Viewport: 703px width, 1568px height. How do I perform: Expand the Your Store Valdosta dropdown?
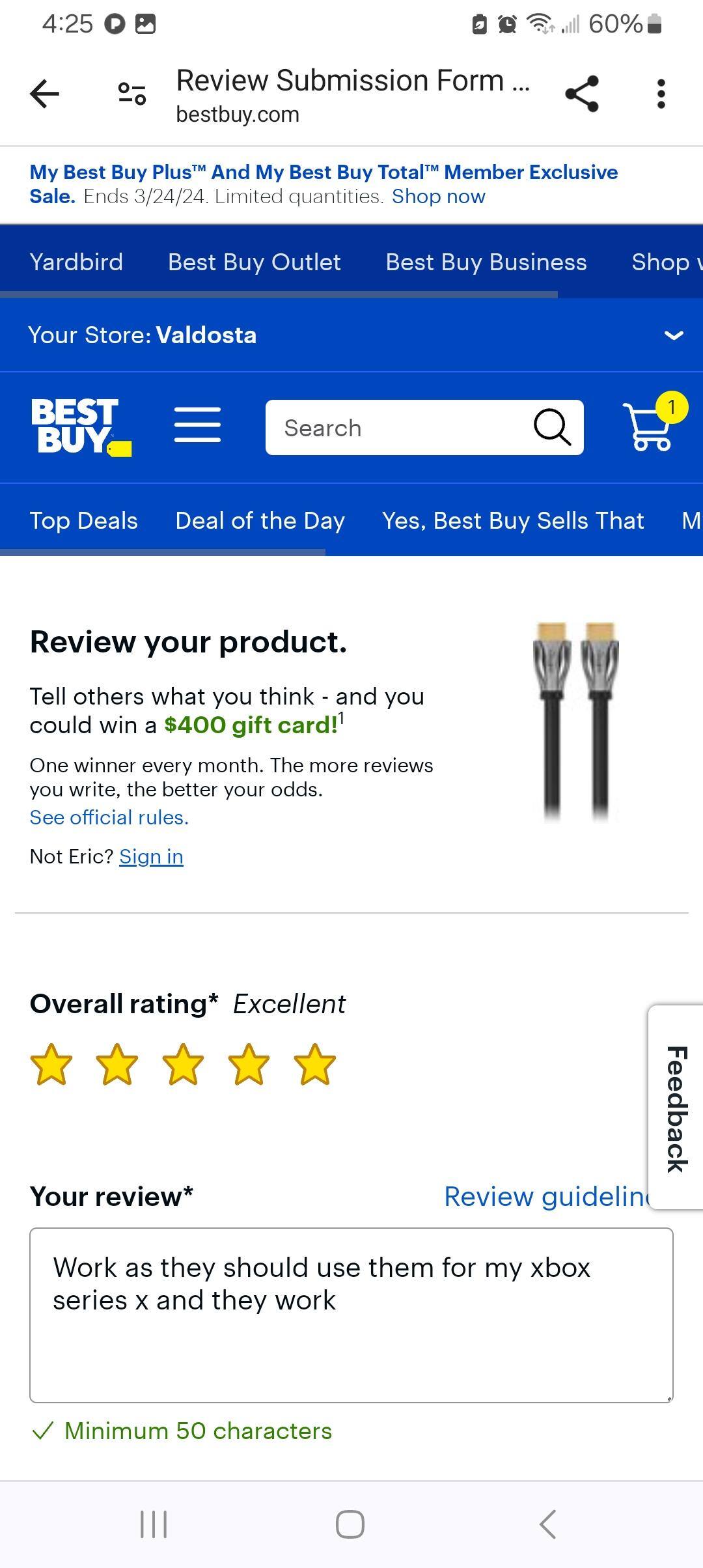[673, 335]
